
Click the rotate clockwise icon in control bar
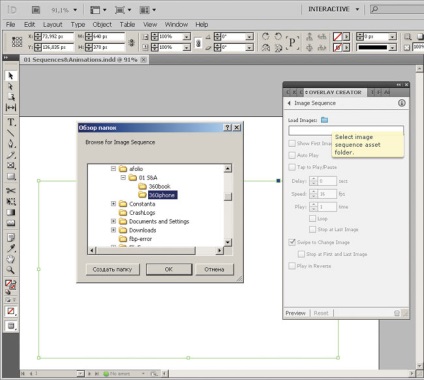[265, 36]
